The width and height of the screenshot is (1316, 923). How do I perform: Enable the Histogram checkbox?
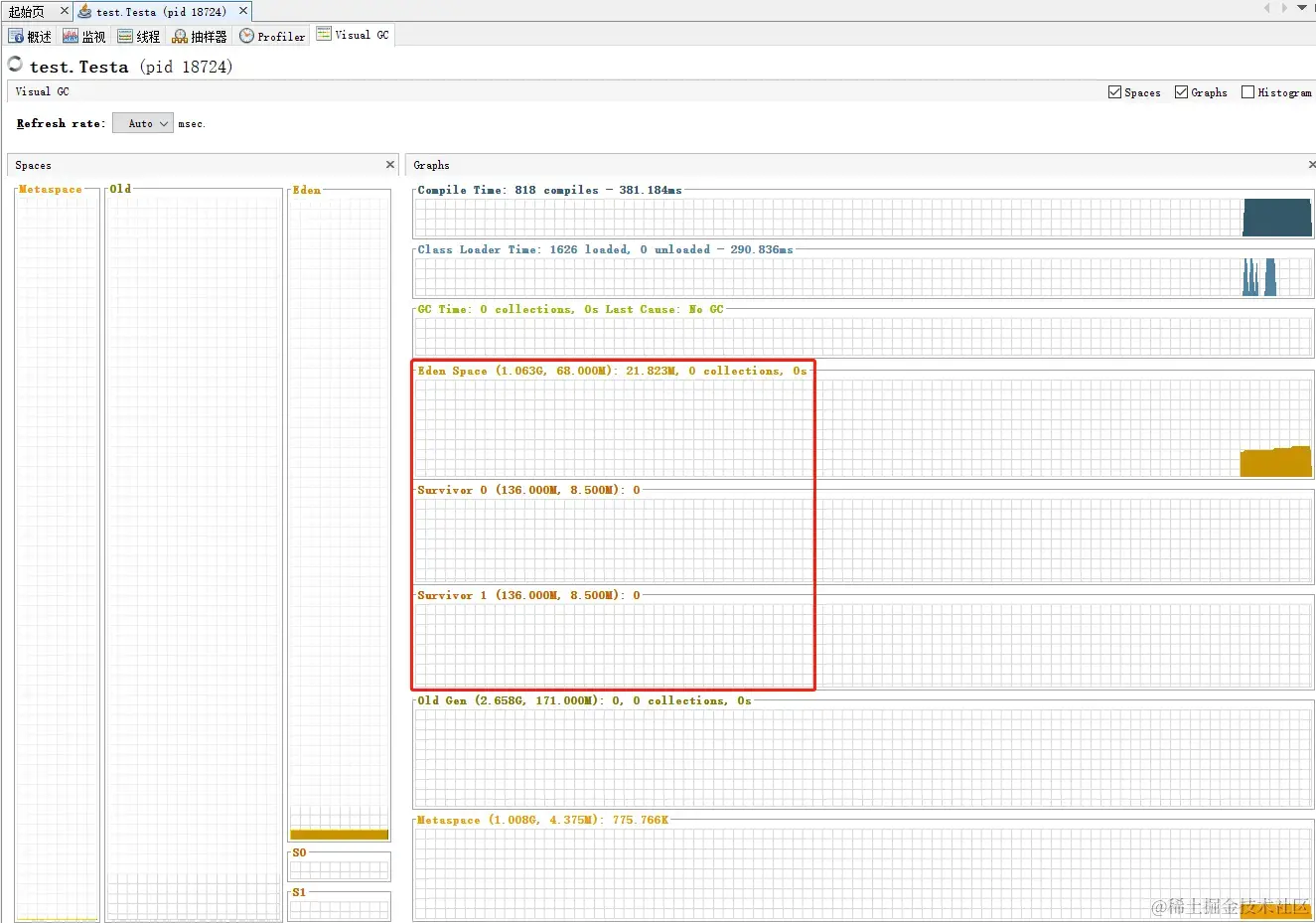1247,92
